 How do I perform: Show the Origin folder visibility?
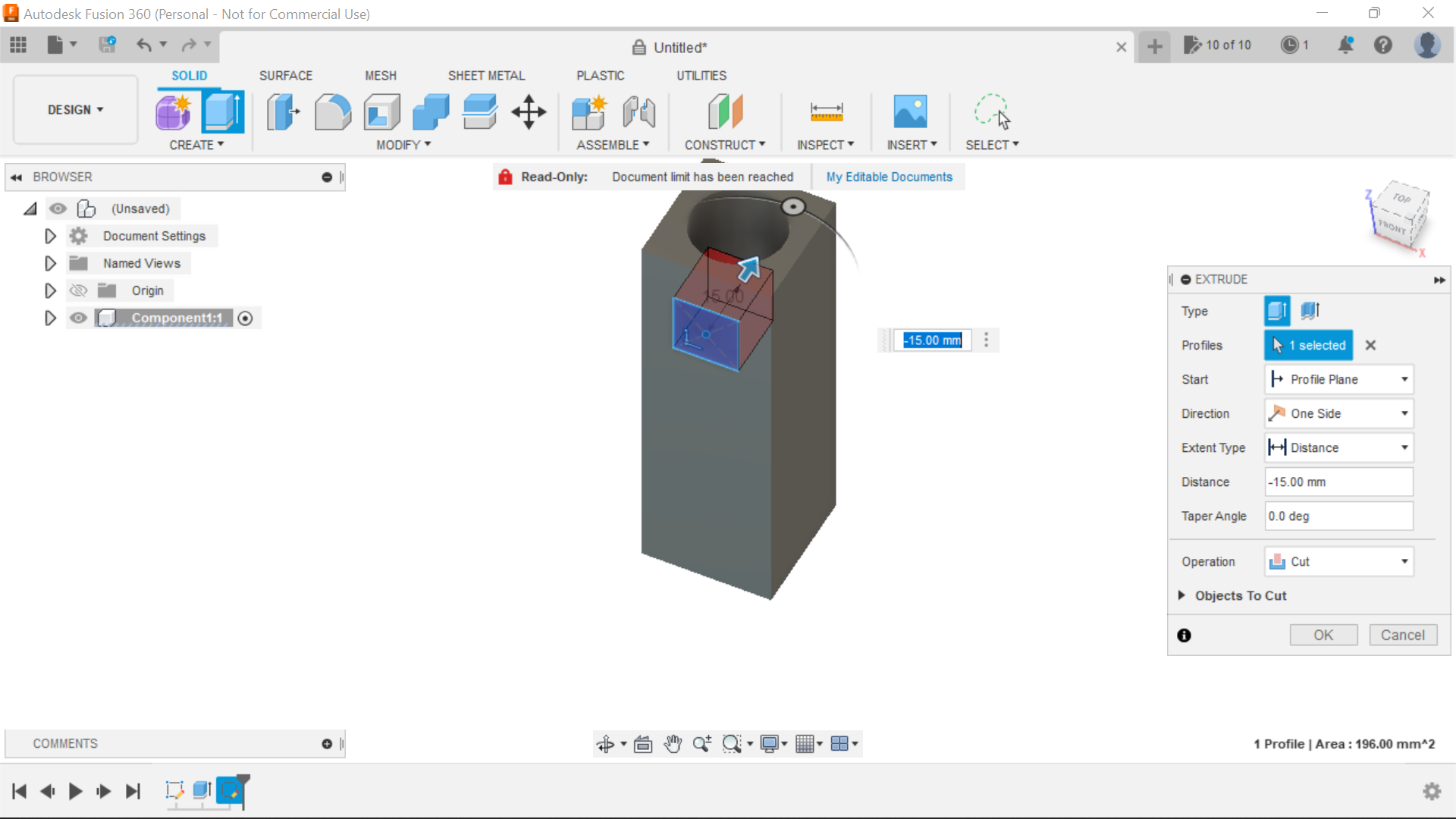click(78, 290)
